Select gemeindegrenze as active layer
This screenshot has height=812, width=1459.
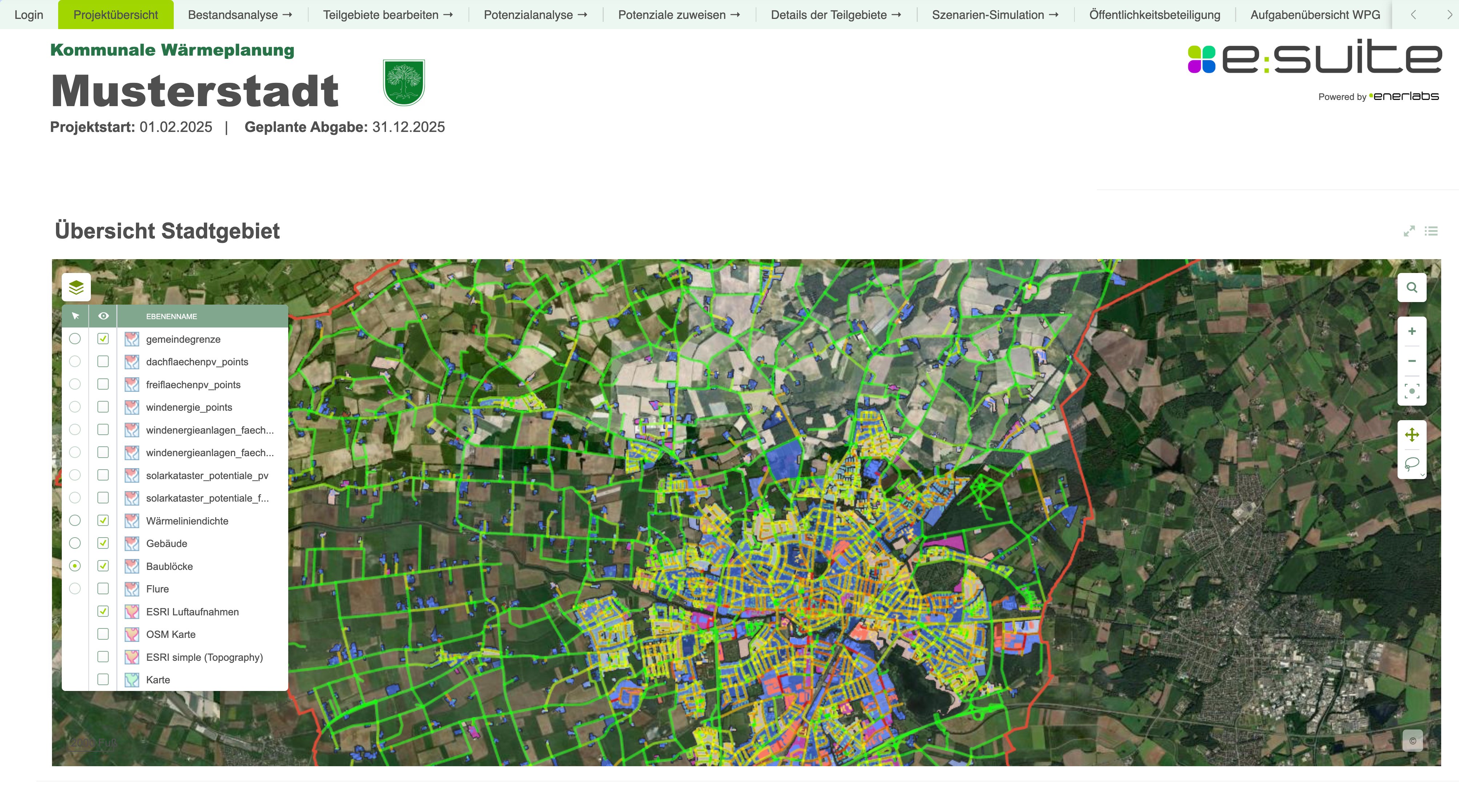(x=75, y=339)
